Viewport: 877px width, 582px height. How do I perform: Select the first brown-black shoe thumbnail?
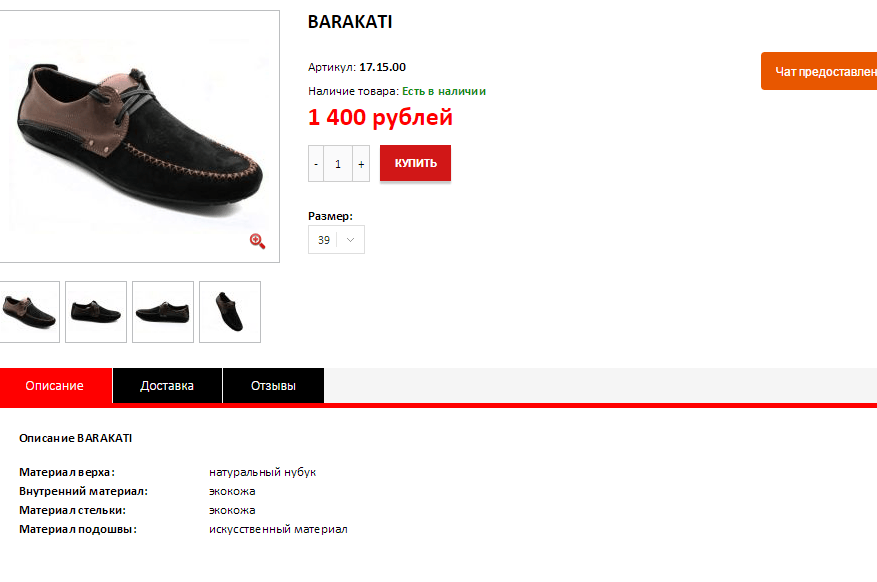tap(29, 312)
